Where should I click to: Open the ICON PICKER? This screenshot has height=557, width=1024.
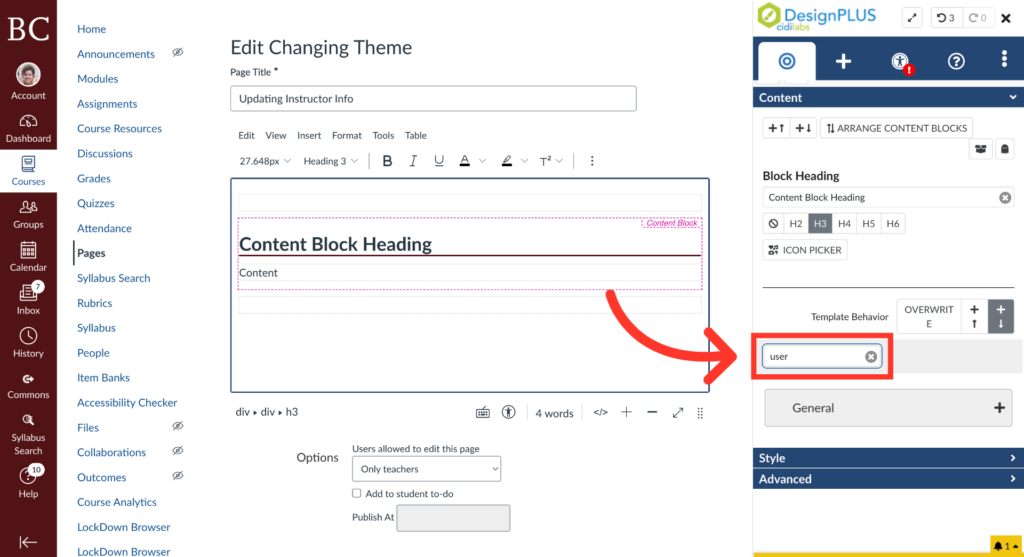pyautogui.click(x=805, y=250)
